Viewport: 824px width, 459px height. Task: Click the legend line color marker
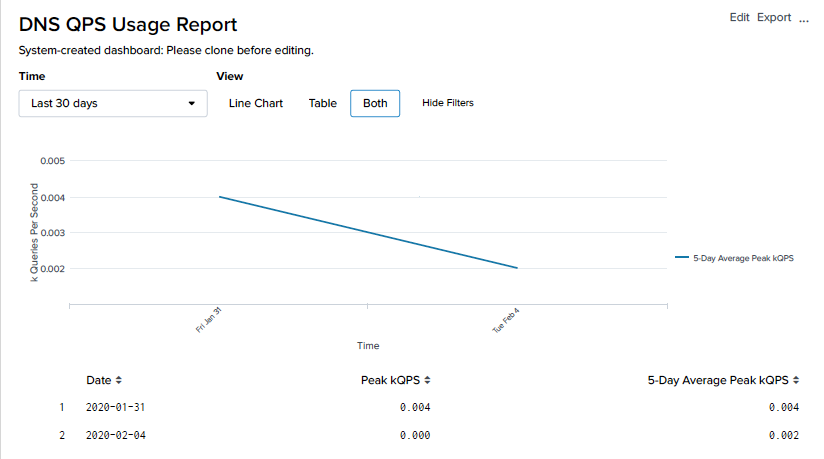[x=681, y=258]
